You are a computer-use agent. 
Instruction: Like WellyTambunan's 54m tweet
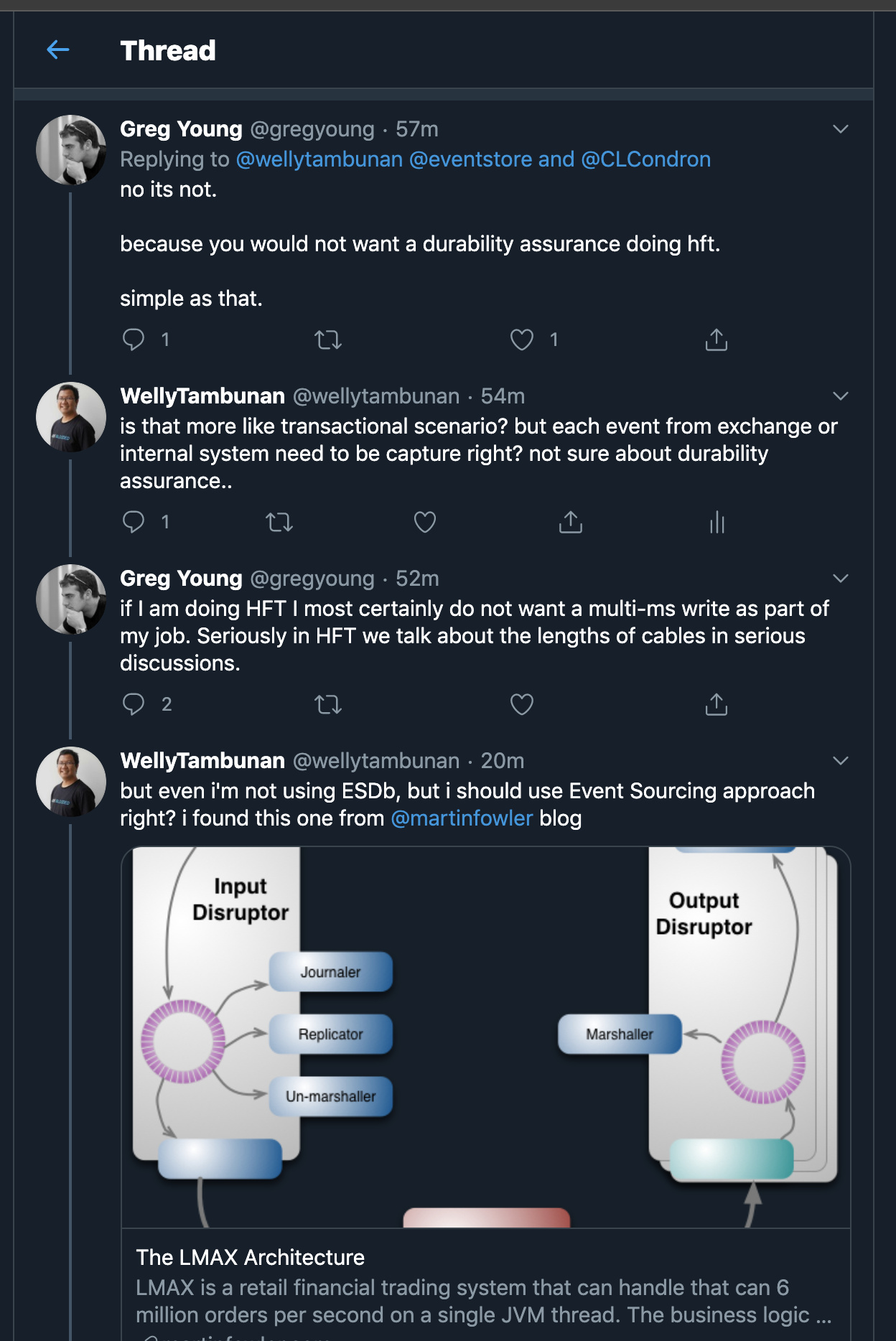tap(425, 521)
